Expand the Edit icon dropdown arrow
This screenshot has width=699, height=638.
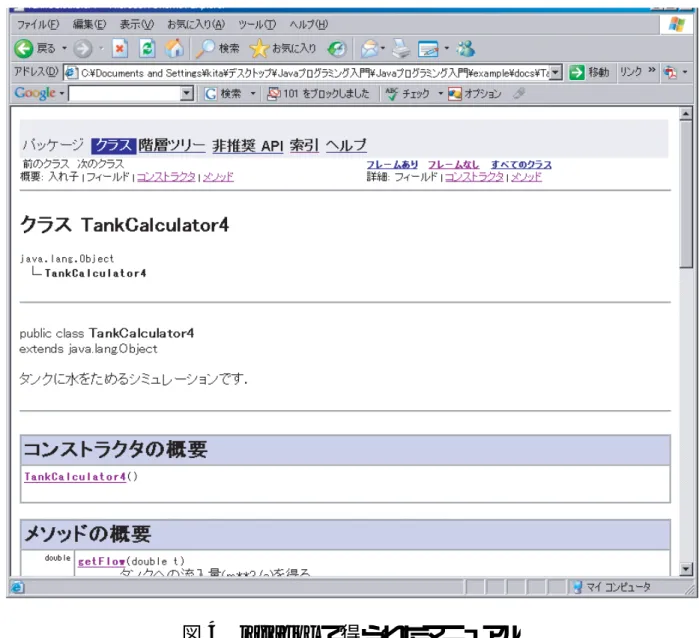[447, 48]
